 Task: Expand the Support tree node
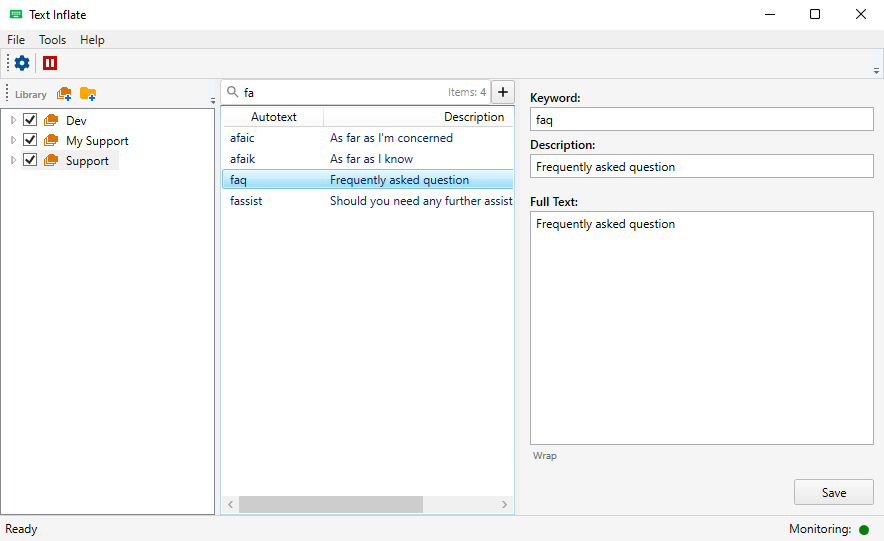point(13,160)
